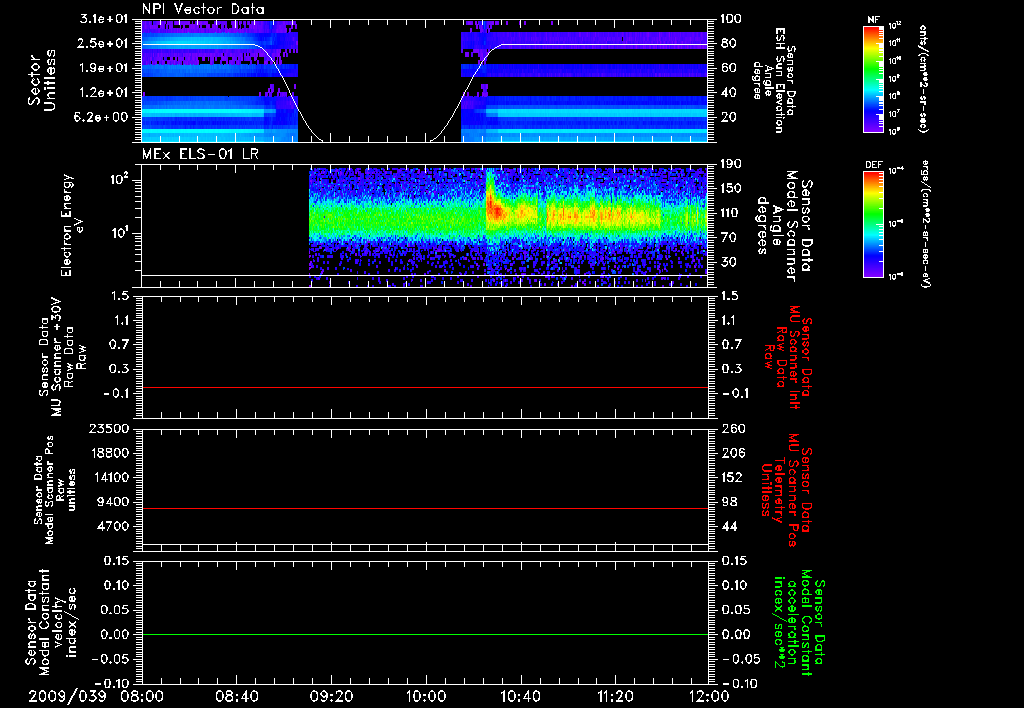Click the "NF" label above the color bar
The width and height of the screenshot is (1024, 708).
pyautogui.click(x=873, y=20)
